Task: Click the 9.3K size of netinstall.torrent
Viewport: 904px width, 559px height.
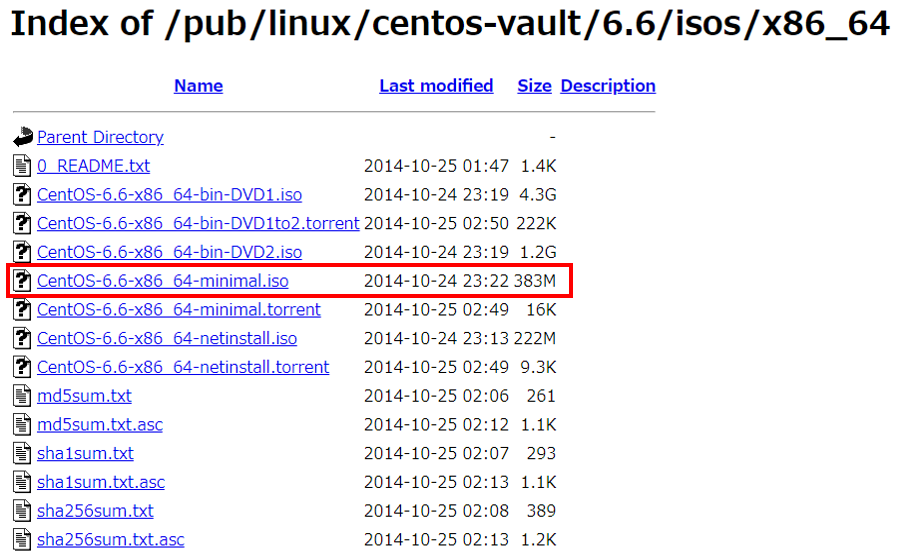Action: click(538, 368)
